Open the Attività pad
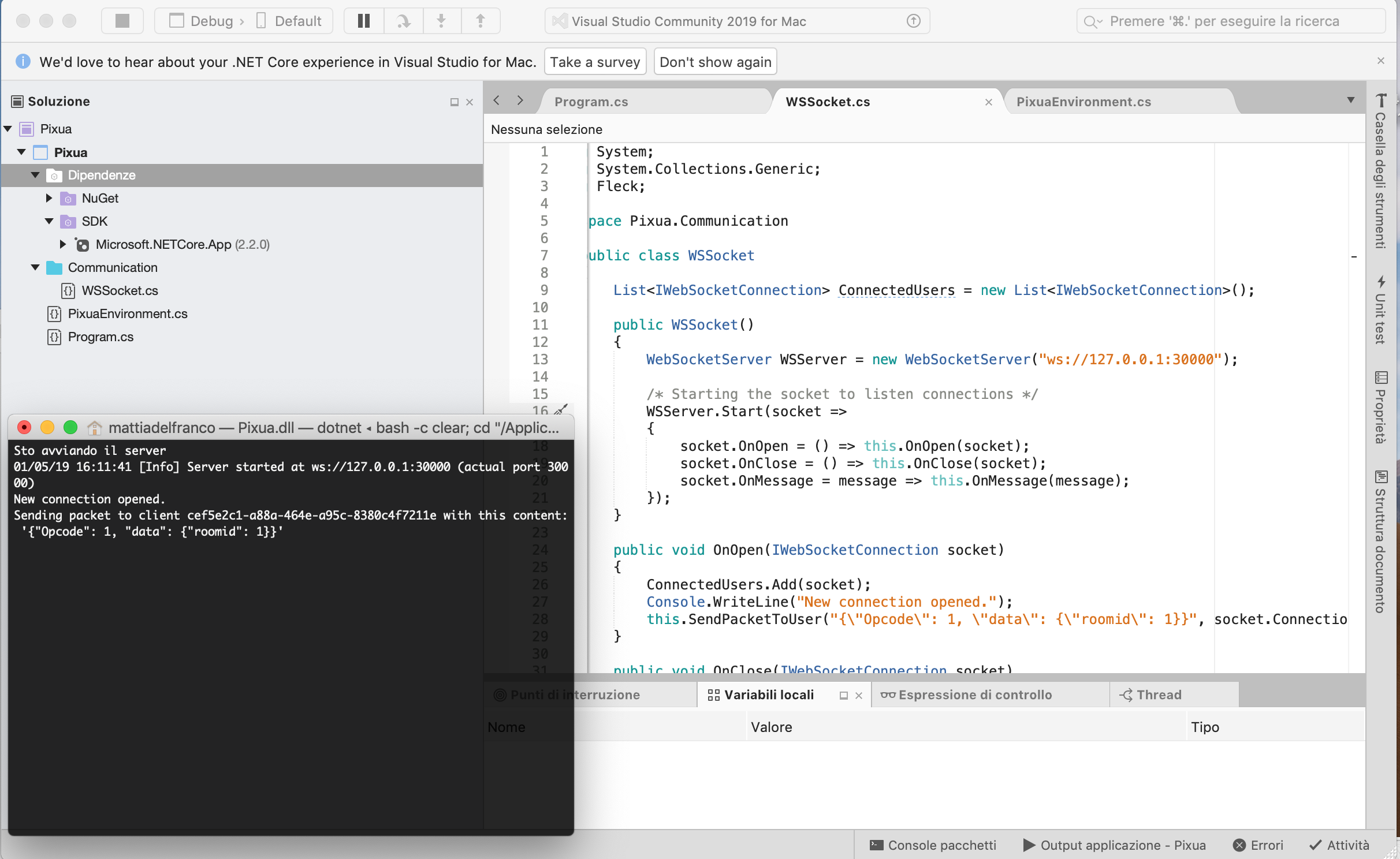Screen dimensions: 1400x859 pyautogui.click(x=1339, y=845)
